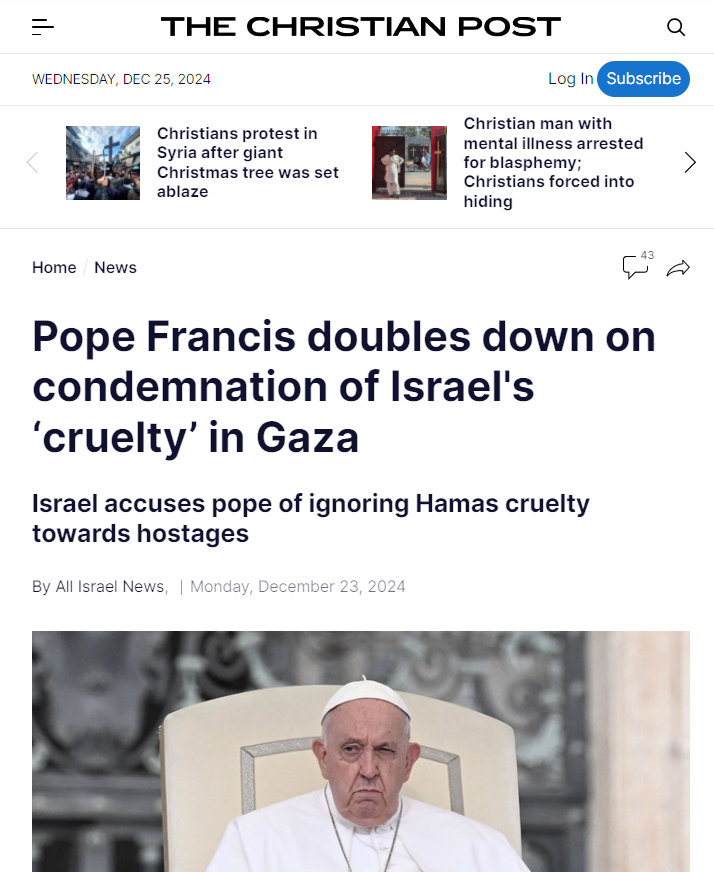The height and width of the screenshot is (872, 714).
Task: Click the main article headline
Action: click(x=344, y=387)
